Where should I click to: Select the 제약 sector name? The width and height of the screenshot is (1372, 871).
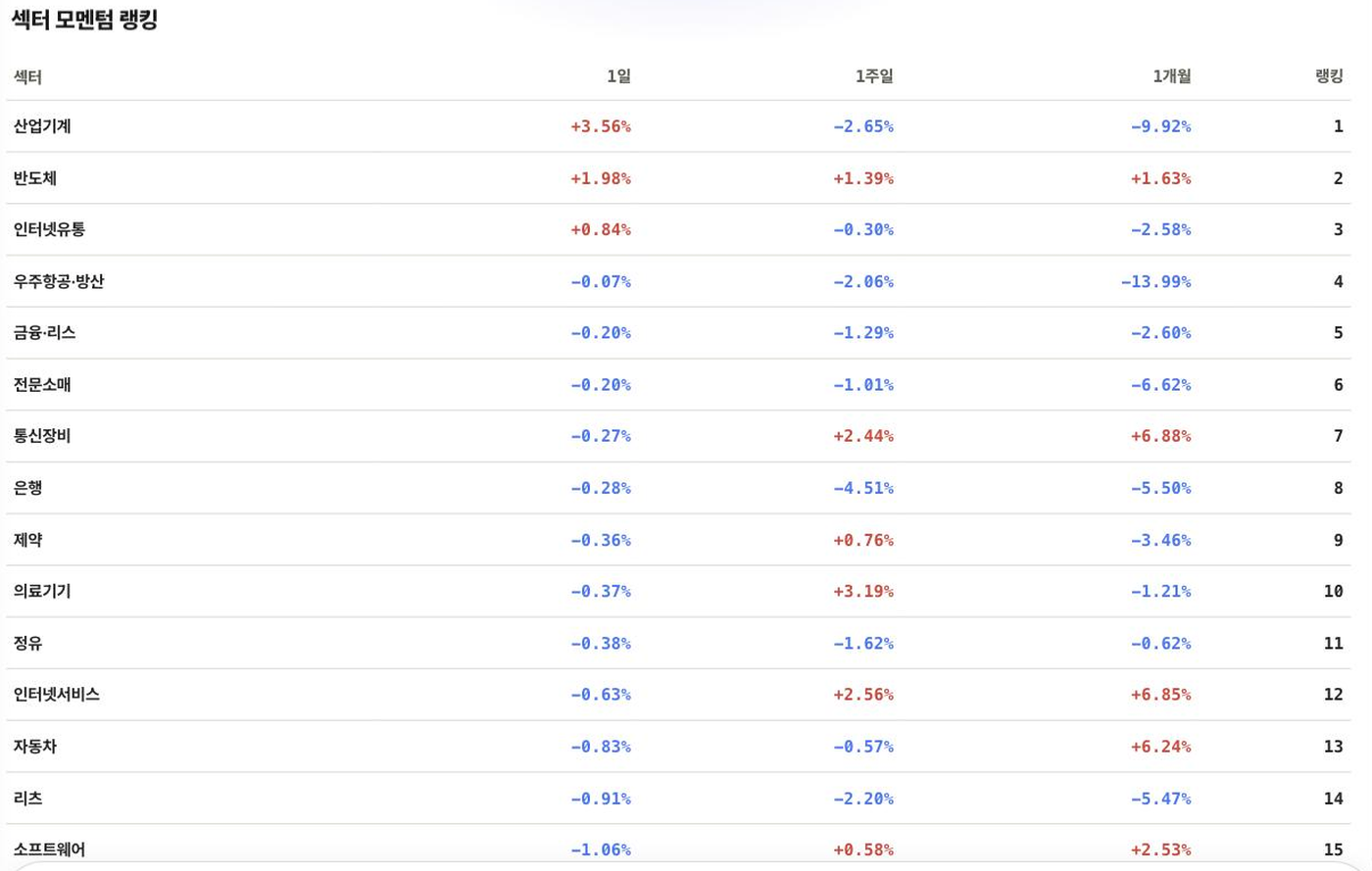point(27,540)
